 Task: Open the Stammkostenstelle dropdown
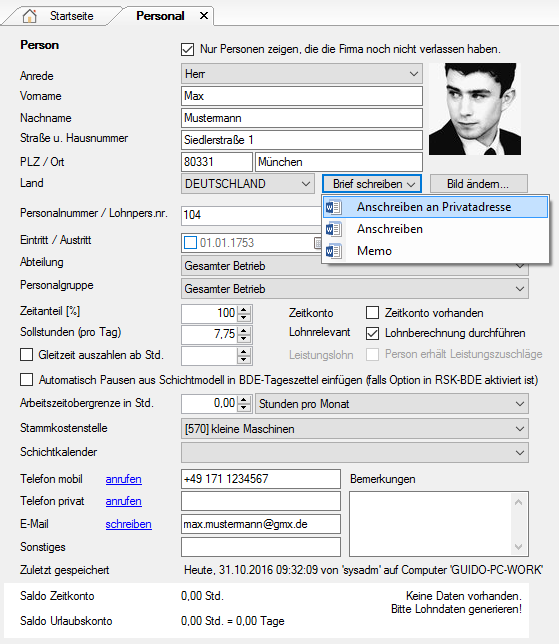click(355, 429)
